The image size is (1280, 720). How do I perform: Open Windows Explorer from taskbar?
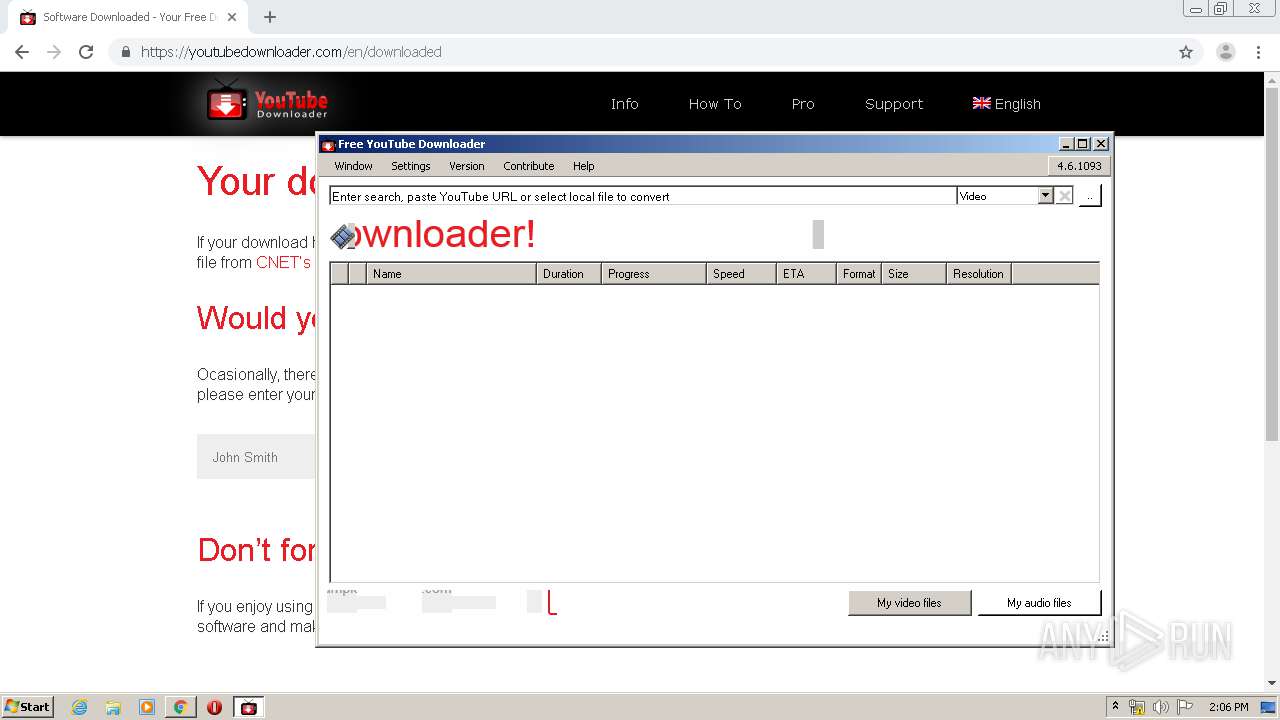pyautogui.click(x=113, y=707)
